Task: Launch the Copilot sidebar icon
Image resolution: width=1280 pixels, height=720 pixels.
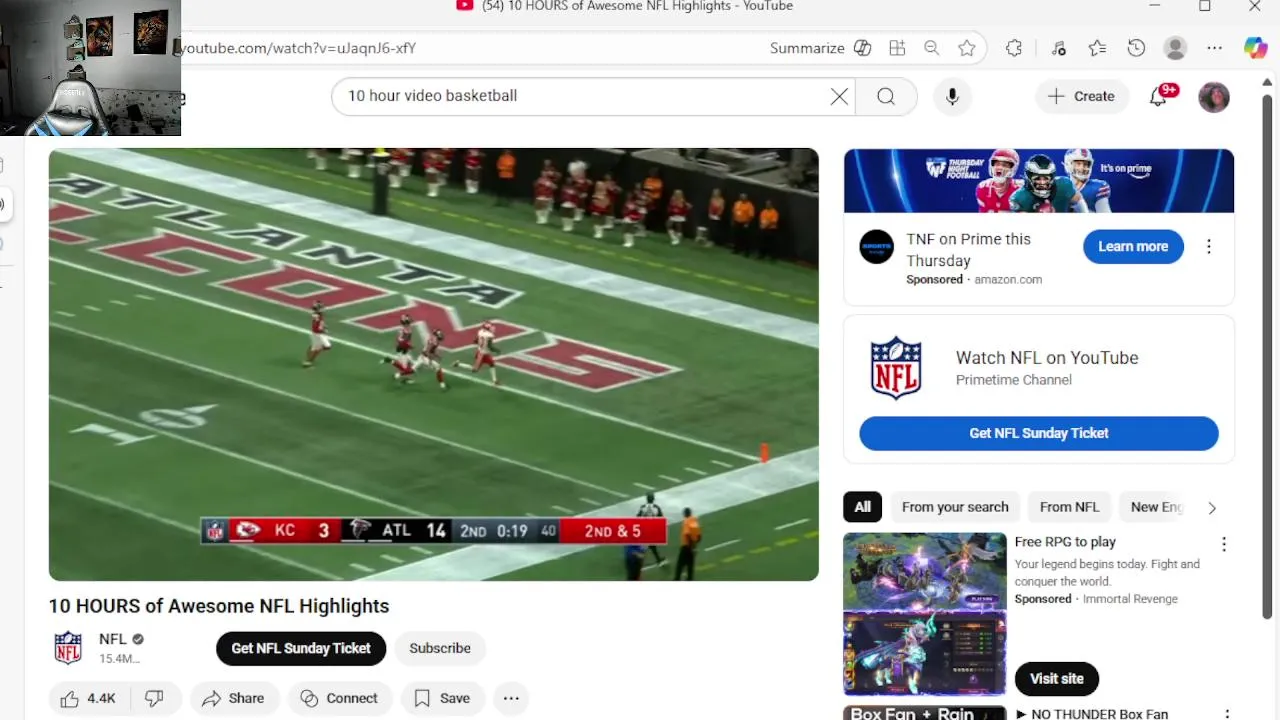Action: click(1255, 48)
